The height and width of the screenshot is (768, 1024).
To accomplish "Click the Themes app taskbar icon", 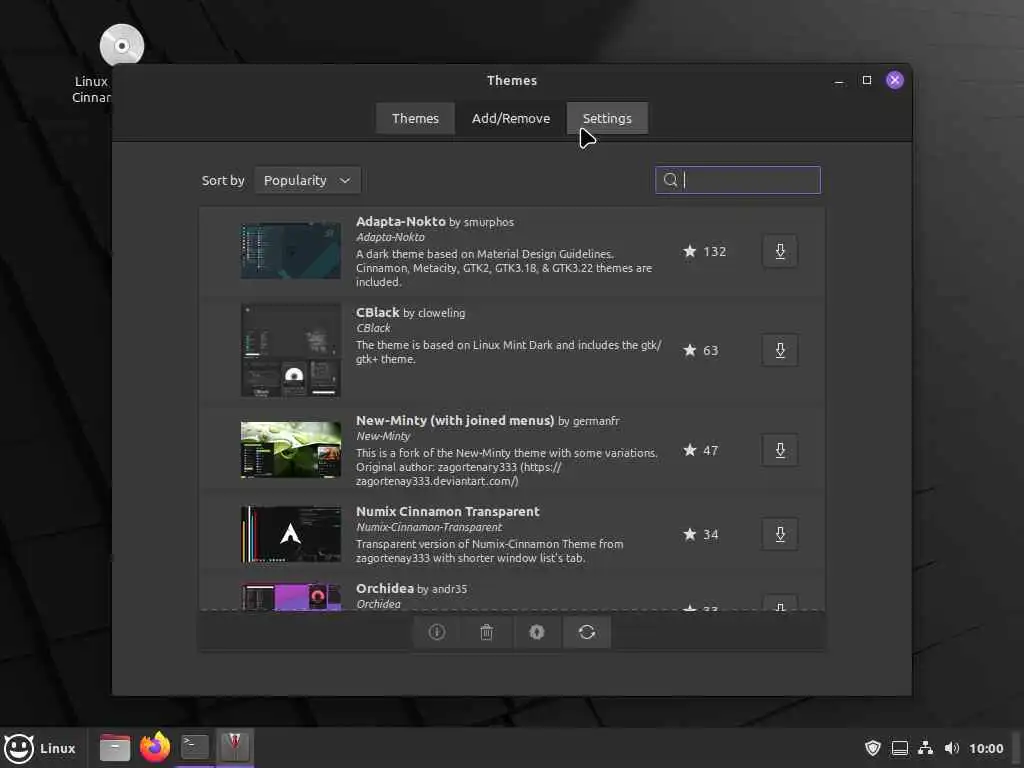I will click(234, 746).
